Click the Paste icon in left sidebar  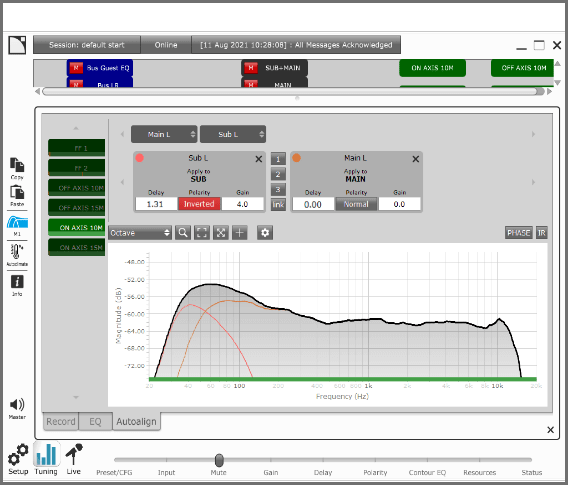coord(17,192)
